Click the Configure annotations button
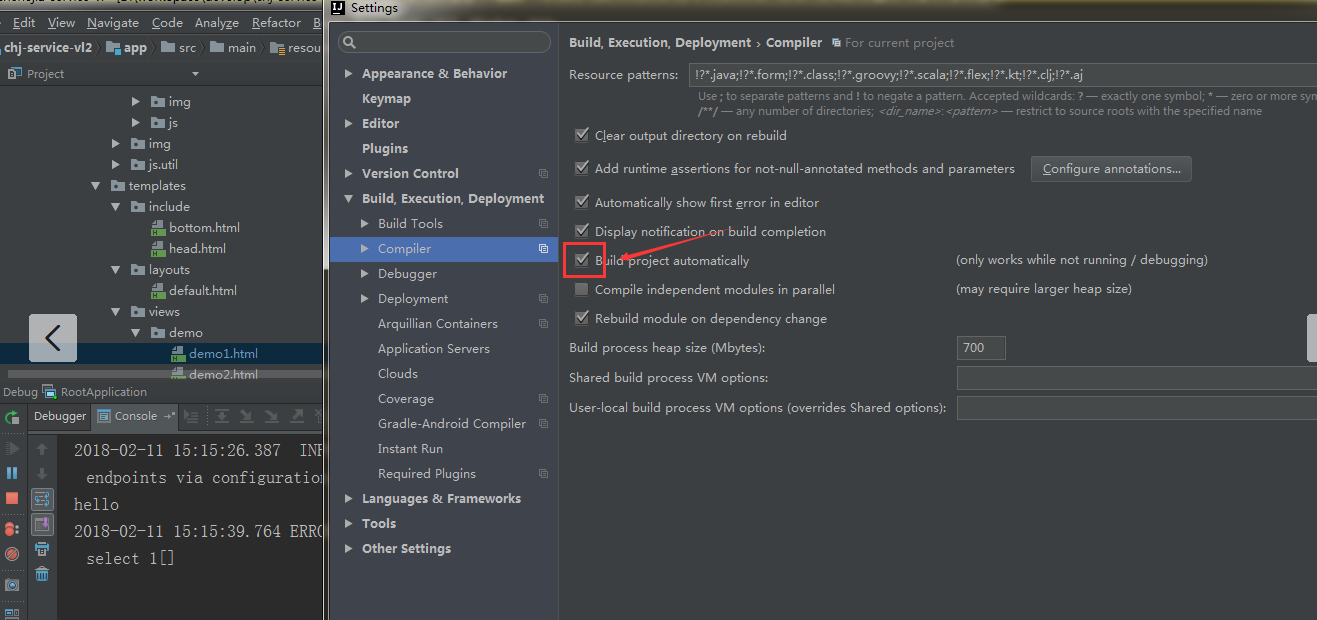The width and height of the screenshot is (1317, 620). coord(1111,169)
